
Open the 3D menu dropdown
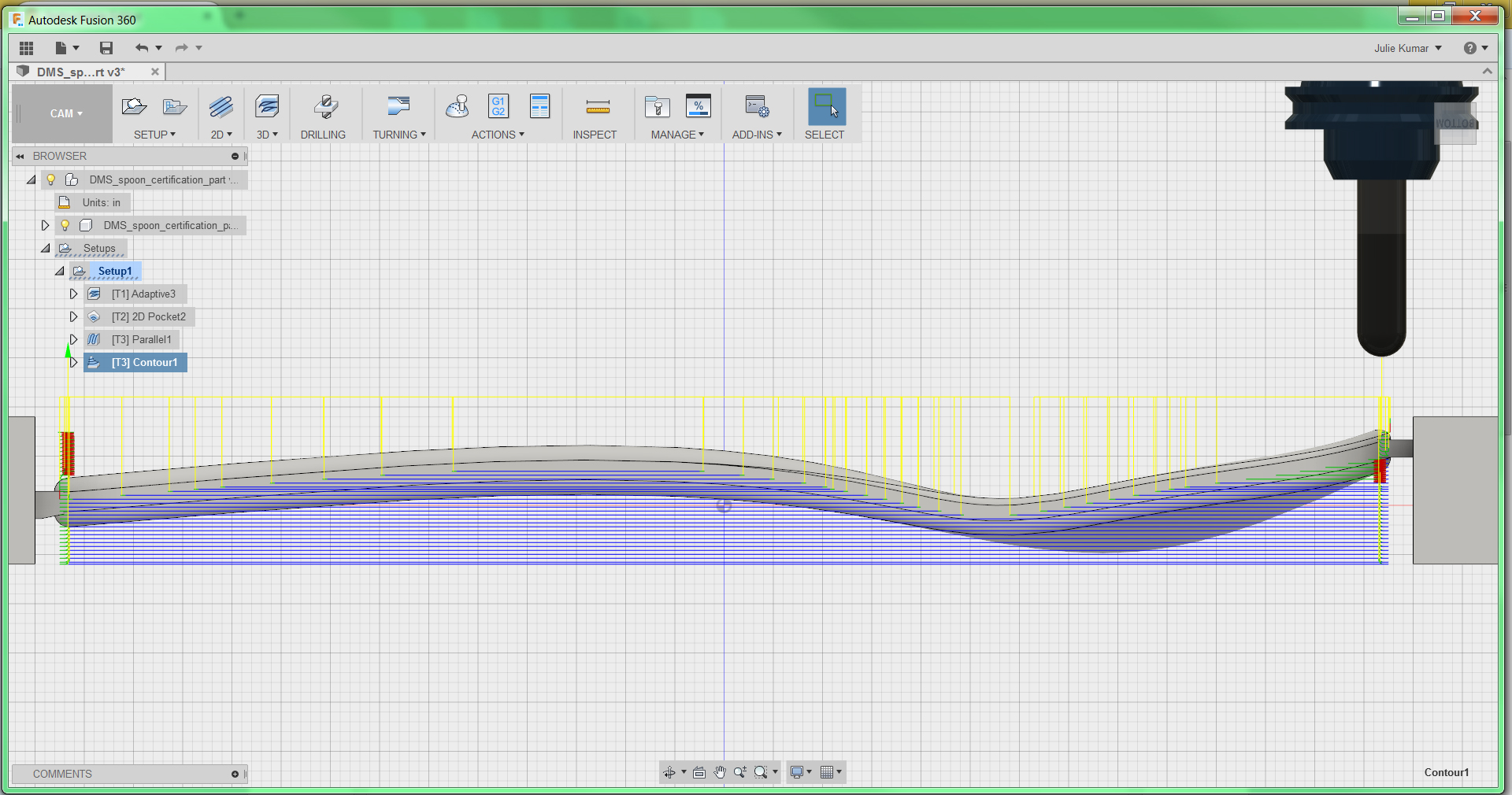(267, 135)
